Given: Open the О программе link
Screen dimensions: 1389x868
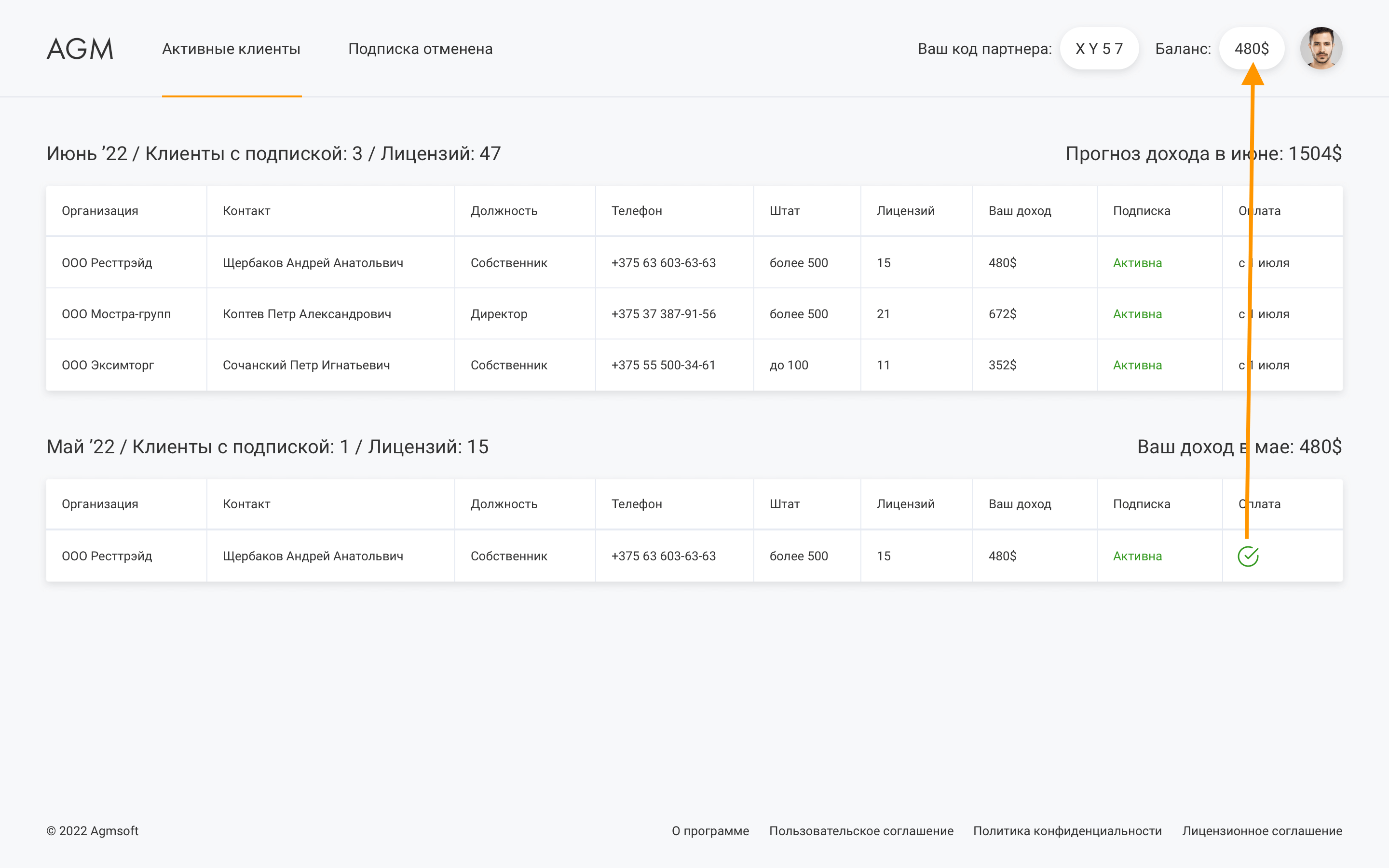Looking at the screenshot, I should tap(710, 831).
